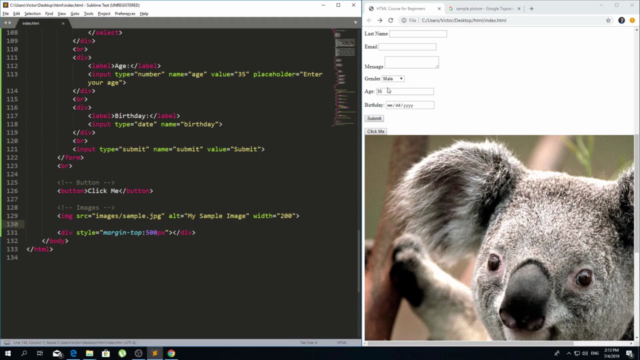Open the Chrome profile avatar
This screenshot has height=360, width=640.
[x=621, y=20]
